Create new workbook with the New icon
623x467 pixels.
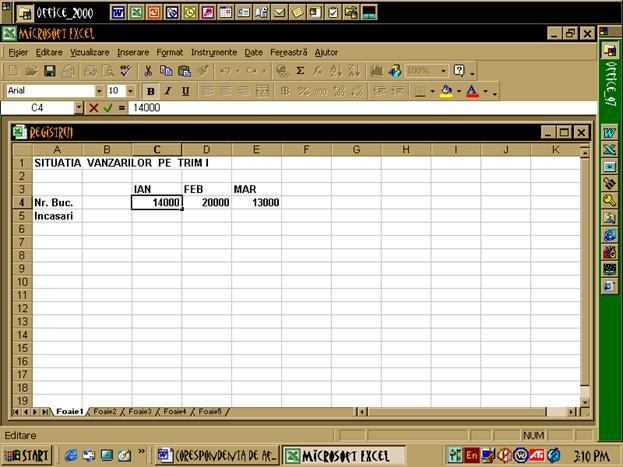pos(13,71)
